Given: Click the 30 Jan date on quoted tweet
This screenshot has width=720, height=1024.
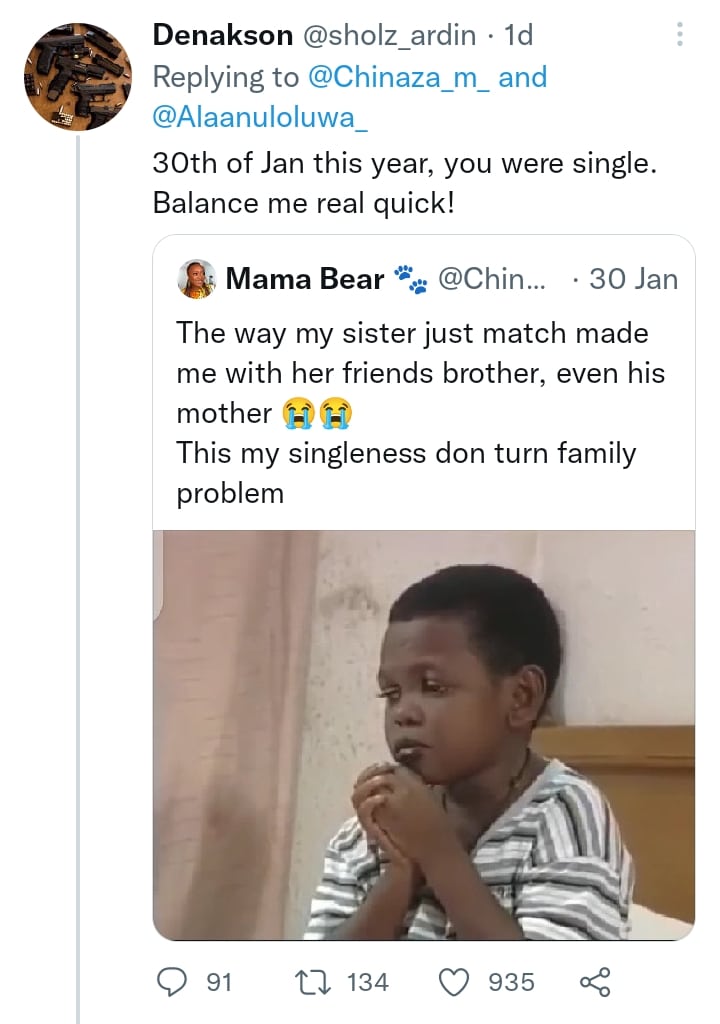Looking at the screenshot, I should tap(633, 279).
